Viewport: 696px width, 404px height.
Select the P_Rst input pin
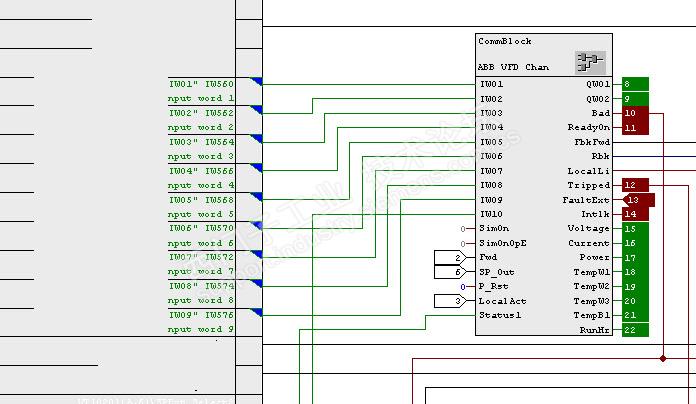click(494, 286)
